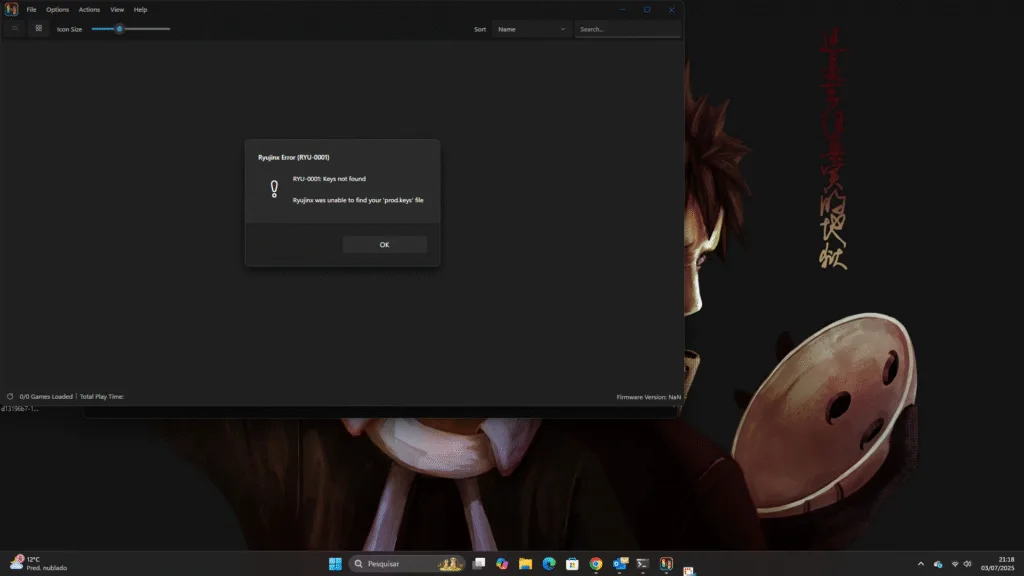Viewport: 1024px width, 576px height.
Task: Open the clock showing 21:18
Action: click(997, 564)
